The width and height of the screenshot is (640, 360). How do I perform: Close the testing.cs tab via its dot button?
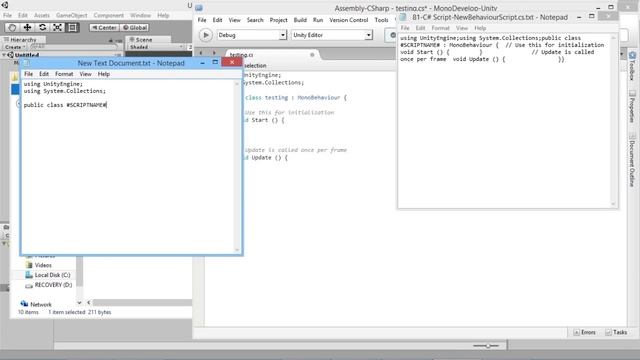pyautogui.click(x=312, y=55)
